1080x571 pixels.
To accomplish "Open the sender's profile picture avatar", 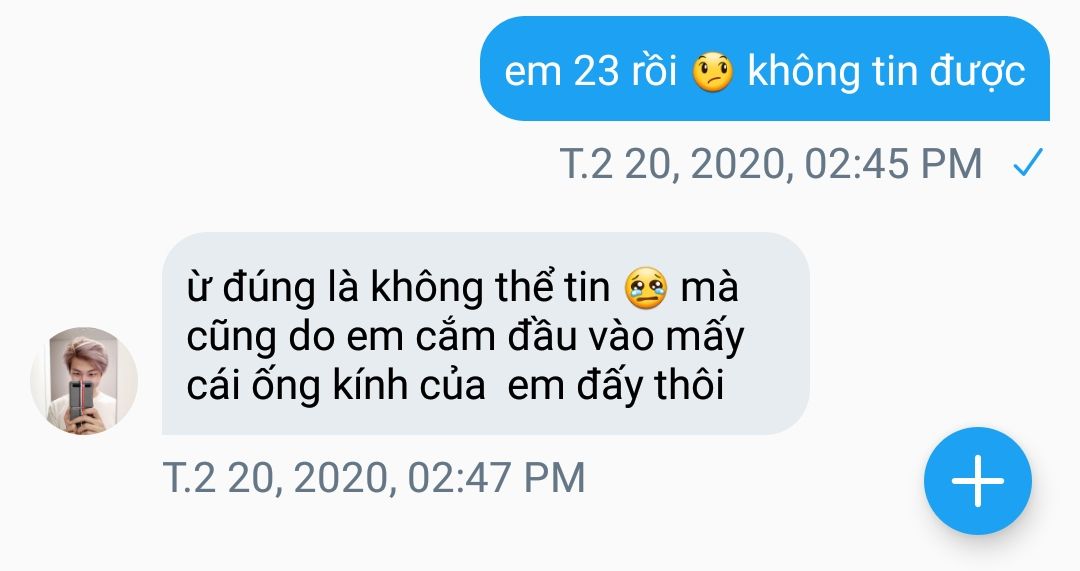I will pos(84,381).
